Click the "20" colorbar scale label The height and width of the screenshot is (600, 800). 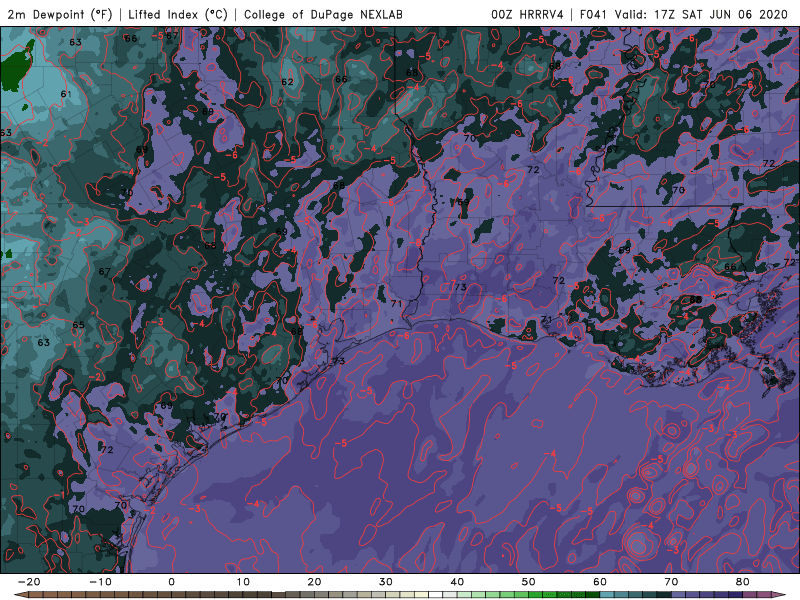[314, 582]
